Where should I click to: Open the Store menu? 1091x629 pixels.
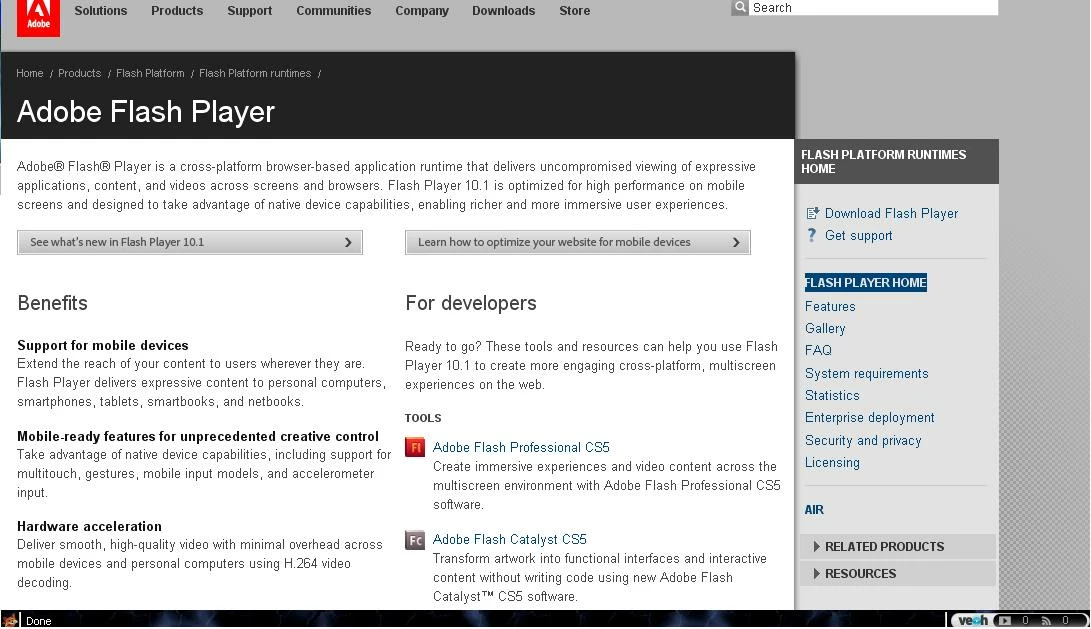click(x=574, y=10)
